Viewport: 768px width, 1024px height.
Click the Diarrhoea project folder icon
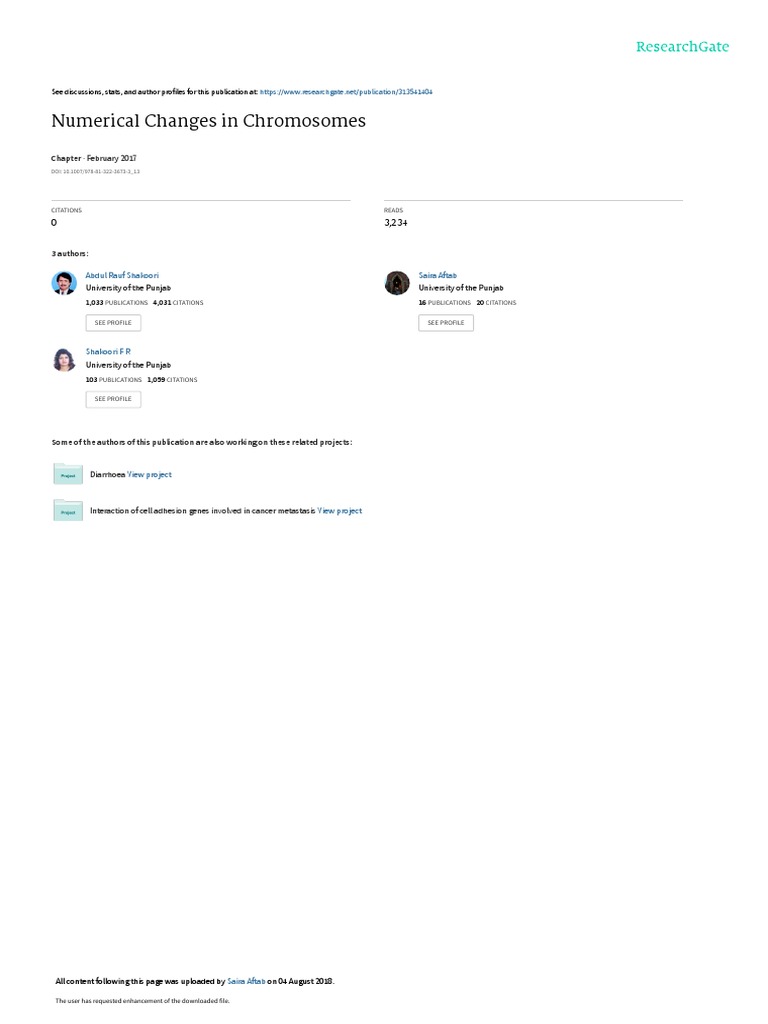68,473
